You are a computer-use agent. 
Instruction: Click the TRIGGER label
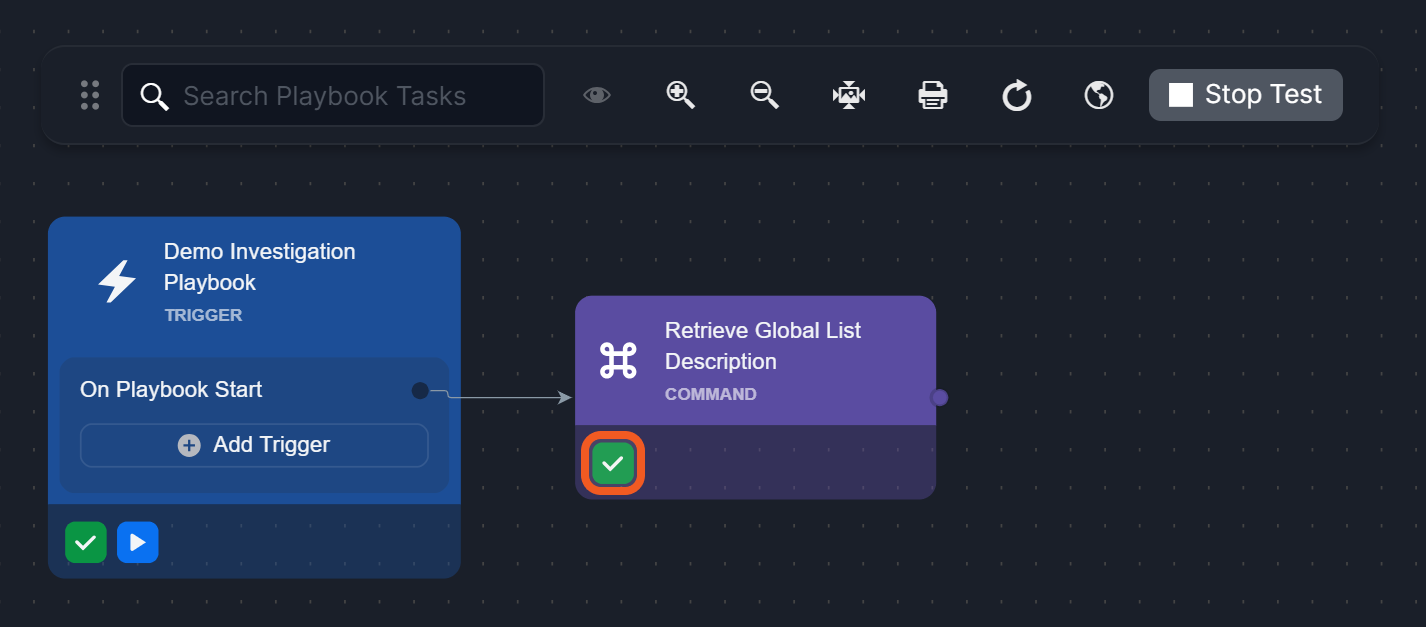point(203,315)
